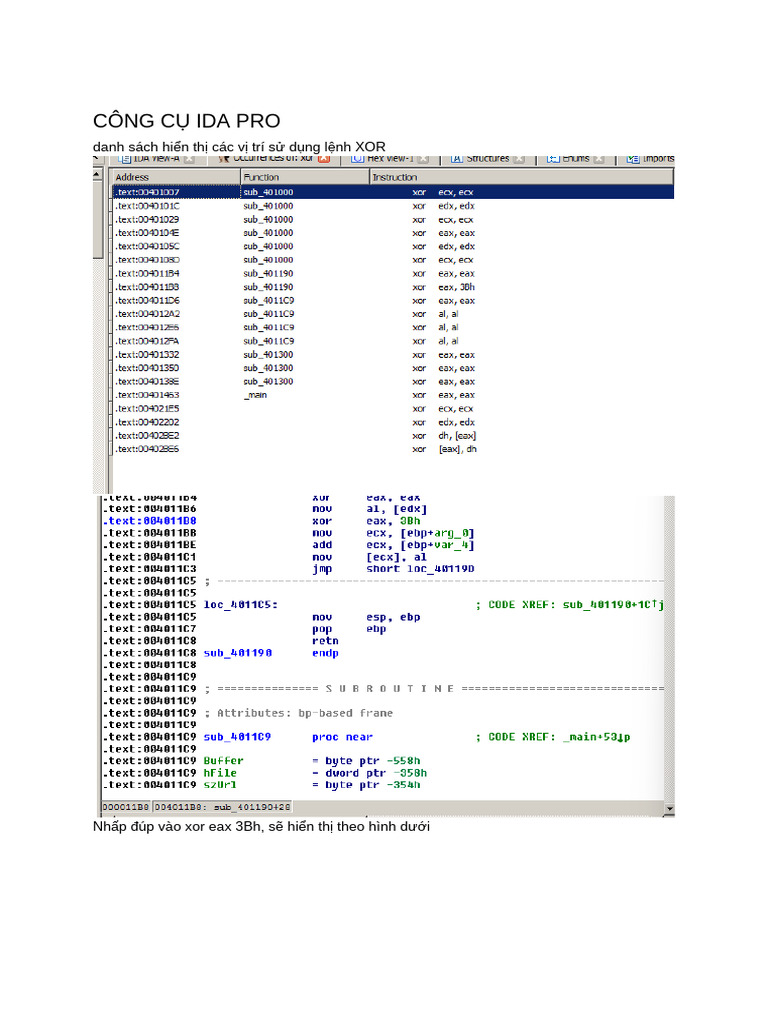Screen dimensions: 768x1024
Task: Close the Occurrences of xor tab
Action: (x=323, y=159)
